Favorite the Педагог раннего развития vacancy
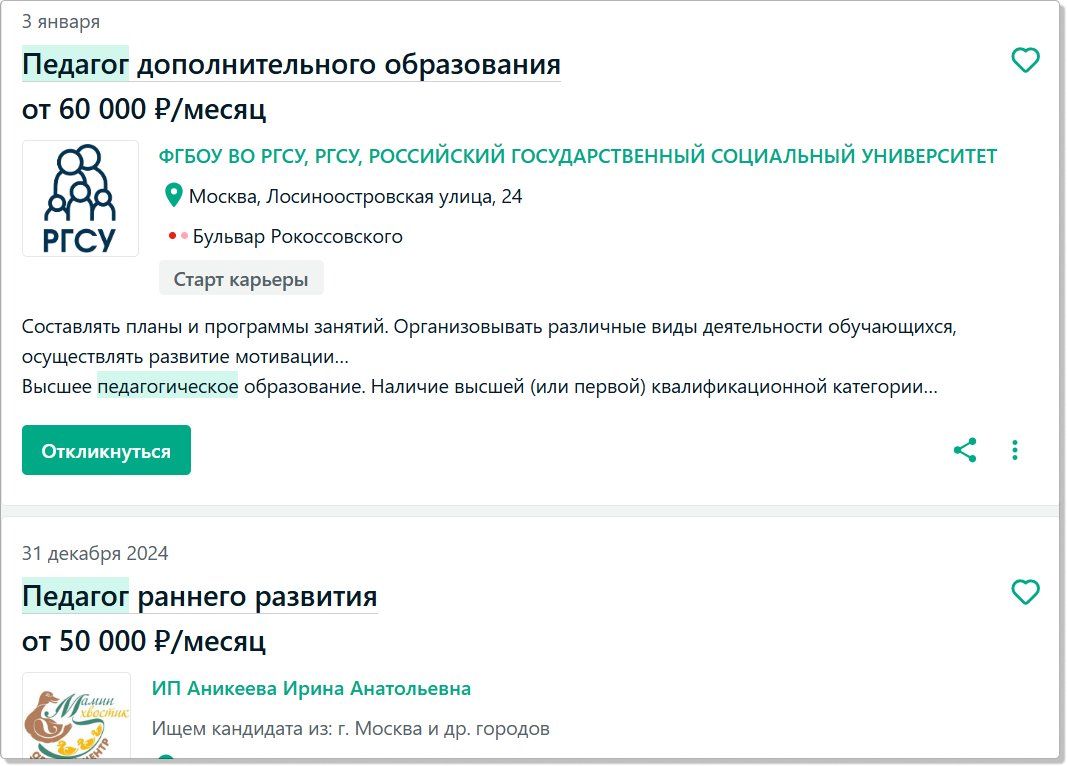The width and height of the screenshot is (1067, 766). point(1025,593)
